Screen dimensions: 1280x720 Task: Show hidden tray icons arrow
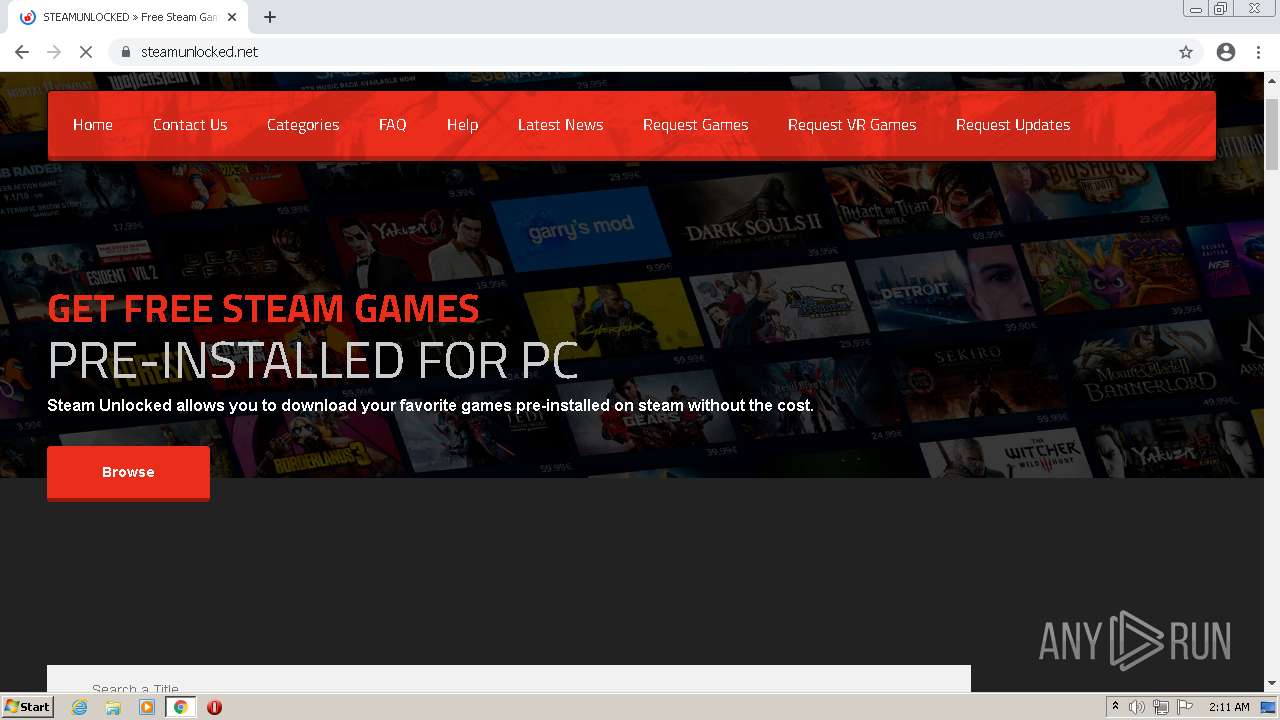click(x=1115, y=707)
